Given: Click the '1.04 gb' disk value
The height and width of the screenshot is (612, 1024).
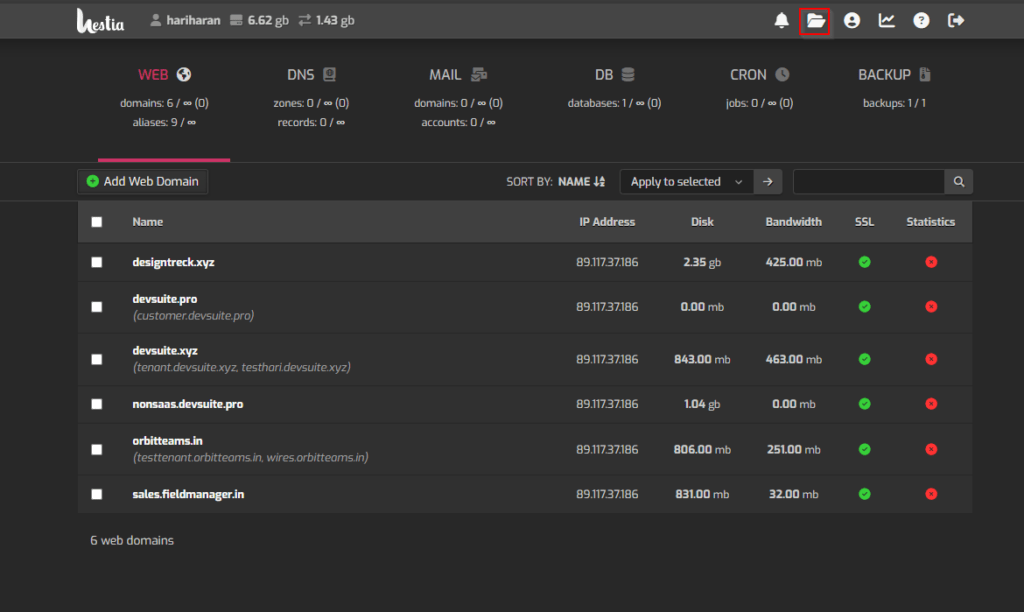Looking at the screenshot, I should coord(702,404).
